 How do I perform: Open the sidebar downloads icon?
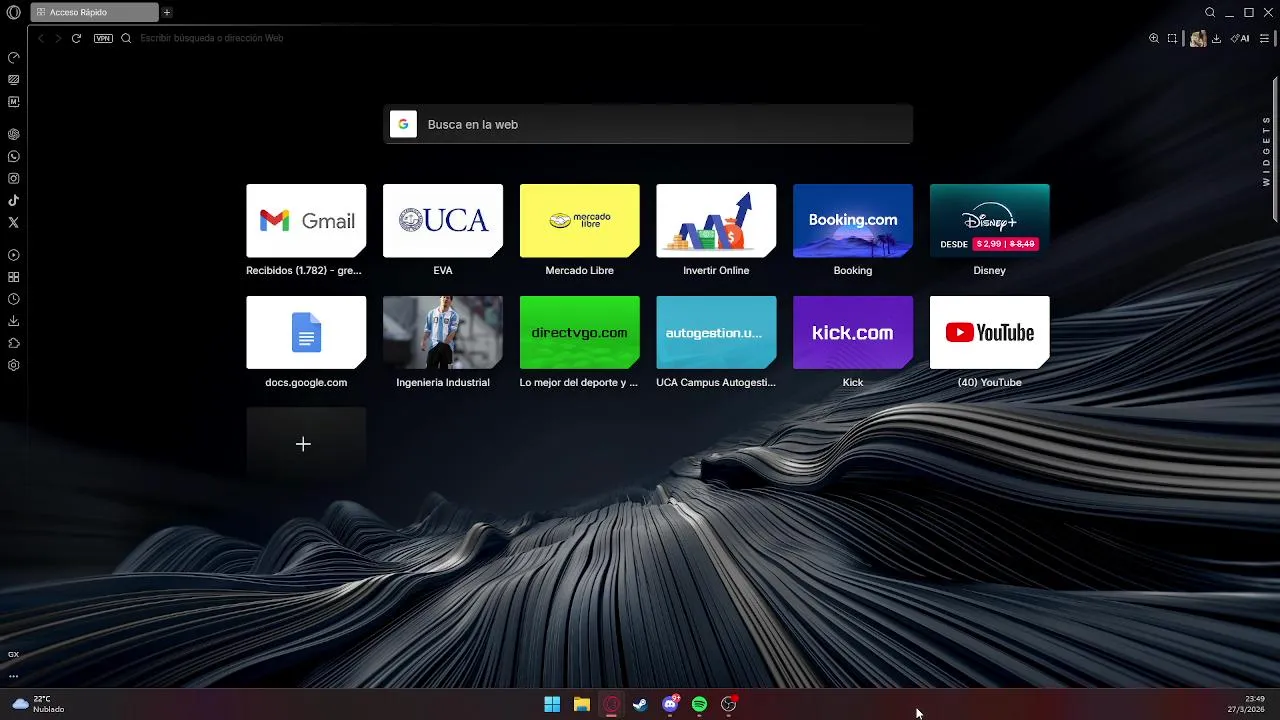[14, 321]
